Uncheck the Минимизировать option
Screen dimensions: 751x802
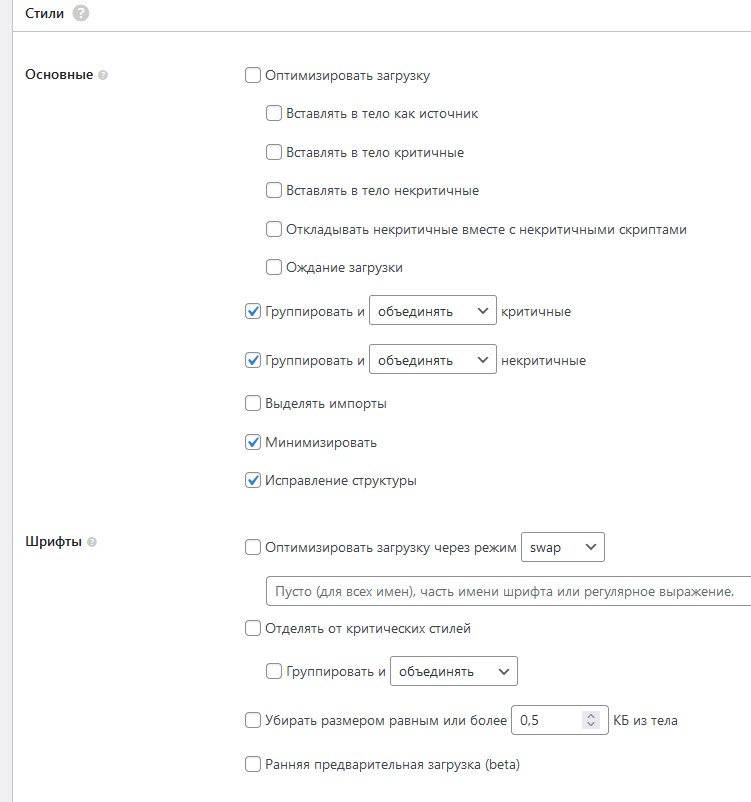tap(253, 442)
